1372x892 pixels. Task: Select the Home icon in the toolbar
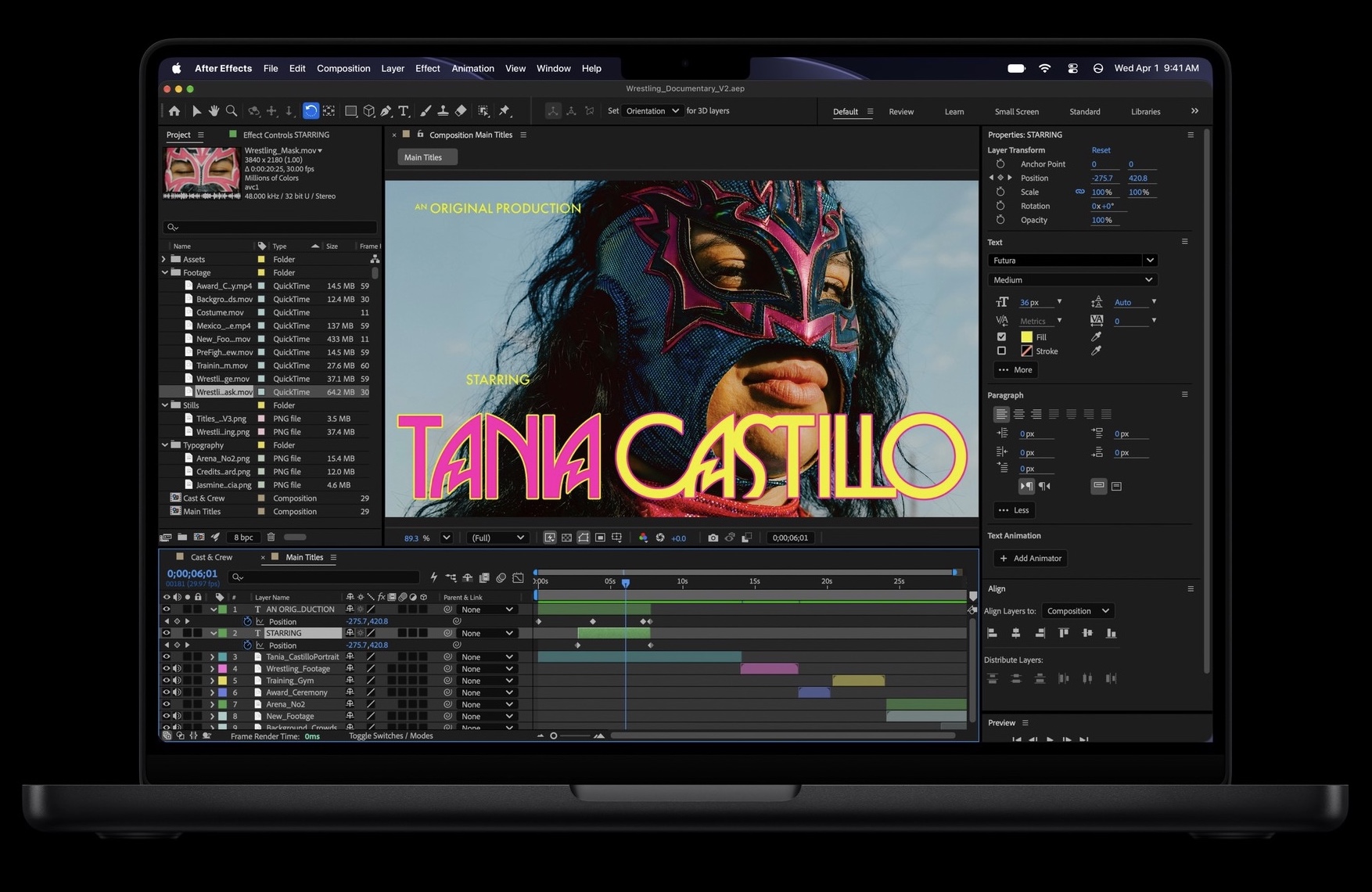[x=174, y=111]
